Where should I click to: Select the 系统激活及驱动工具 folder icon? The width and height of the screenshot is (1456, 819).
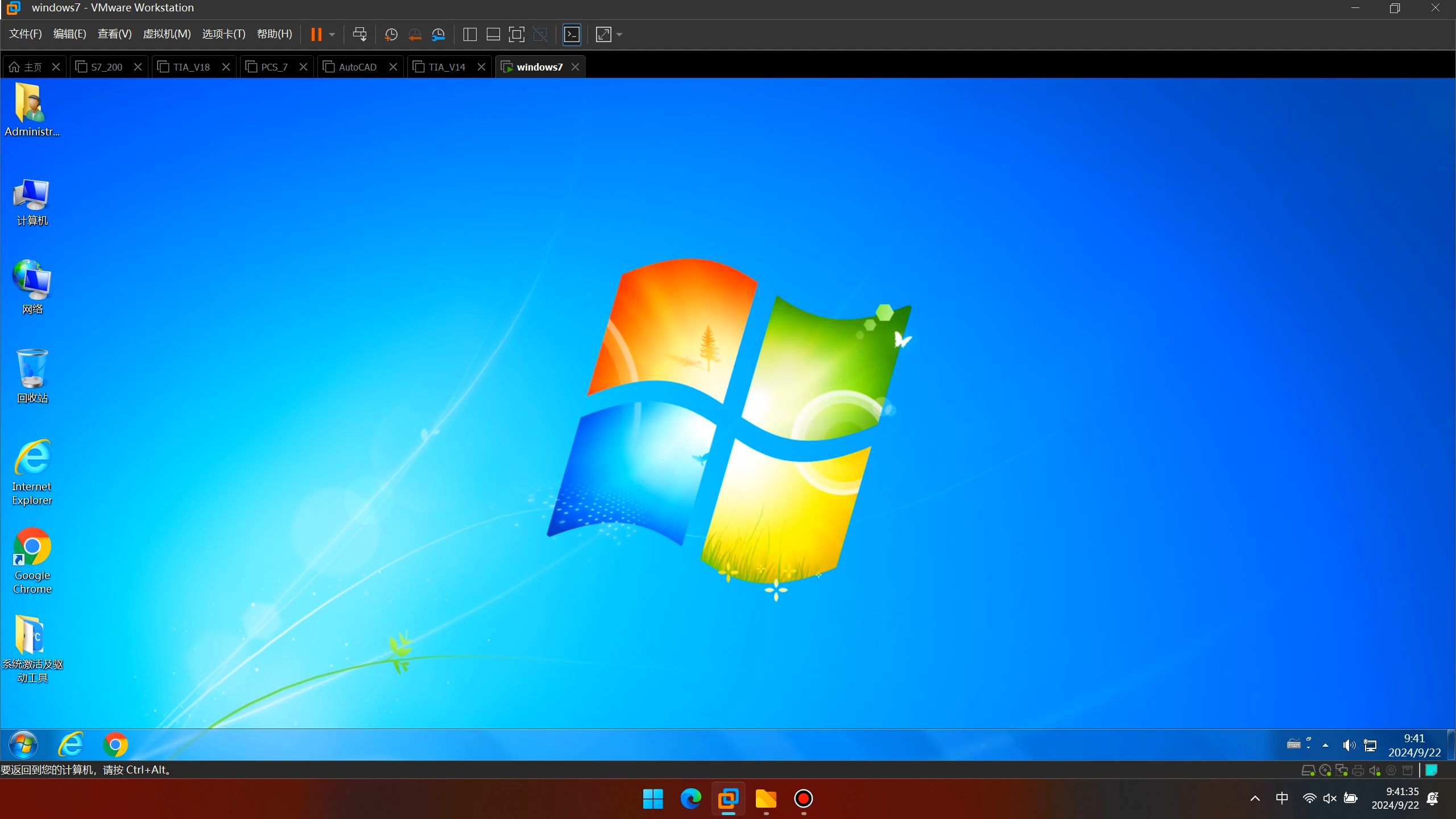coord(32,649)
